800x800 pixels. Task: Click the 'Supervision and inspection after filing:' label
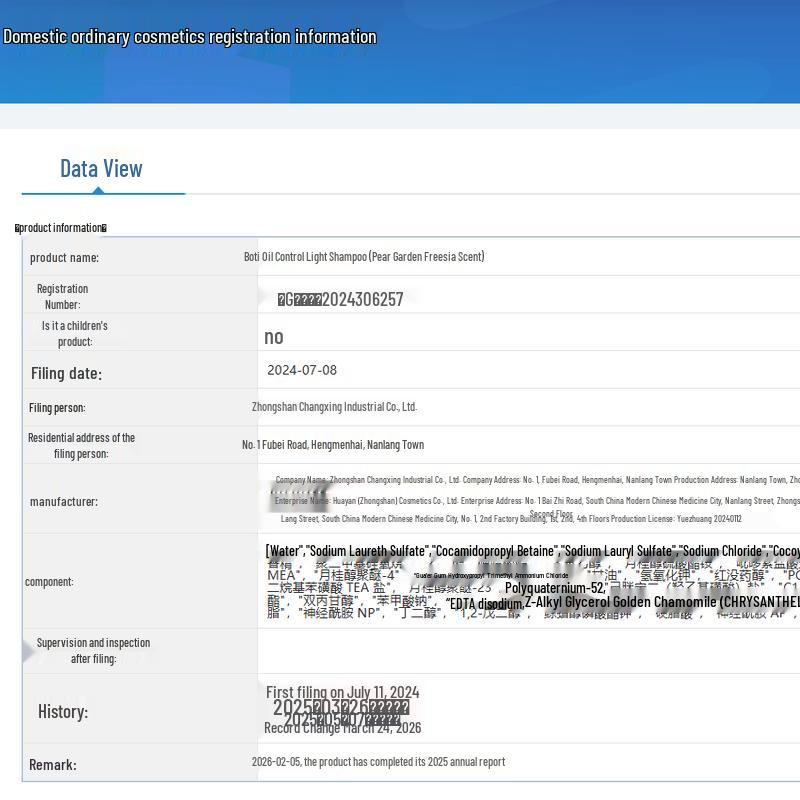(x=93, y=651)
